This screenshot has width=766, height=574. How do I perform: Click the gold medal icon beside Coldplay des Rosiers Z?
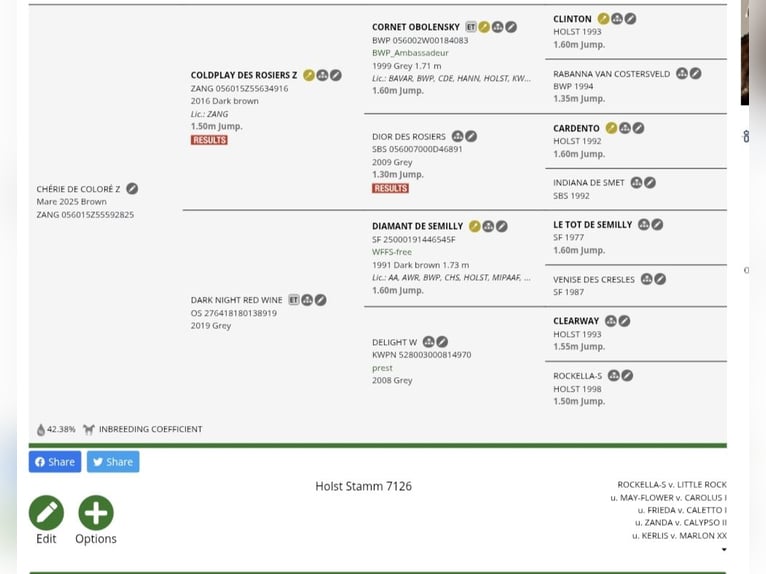(x=308, y=75)
